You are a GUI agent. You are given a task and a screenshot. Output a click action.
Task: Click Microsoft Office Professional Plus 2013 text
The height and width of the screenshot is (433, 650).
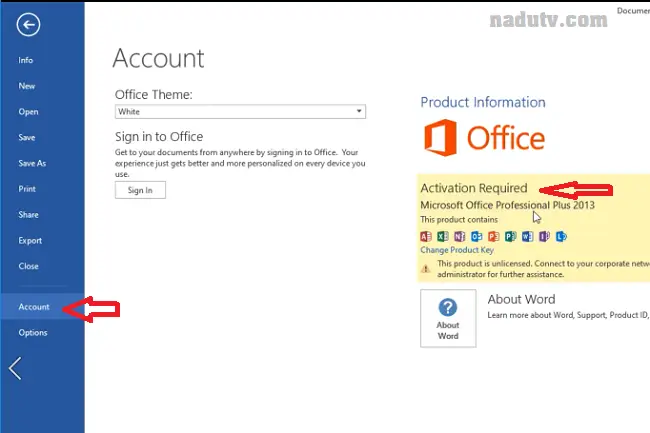tap(507, 205)
